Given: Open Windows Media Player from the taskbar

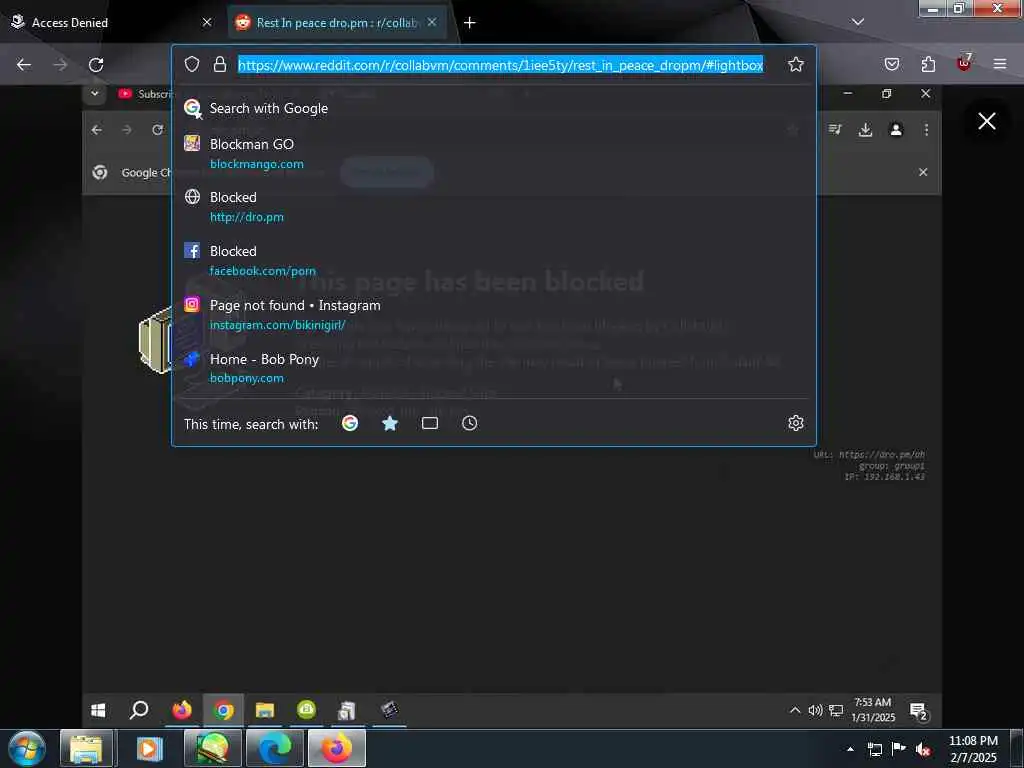Looking at the screenshot, I should click(x=149, y=748).
